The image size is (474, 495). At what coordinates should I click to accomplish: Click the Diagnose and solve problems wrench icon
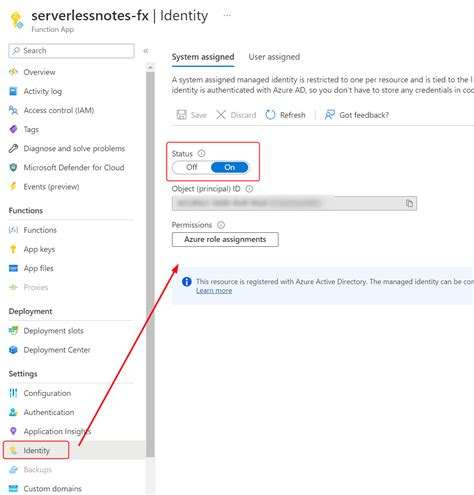point(13,148)
